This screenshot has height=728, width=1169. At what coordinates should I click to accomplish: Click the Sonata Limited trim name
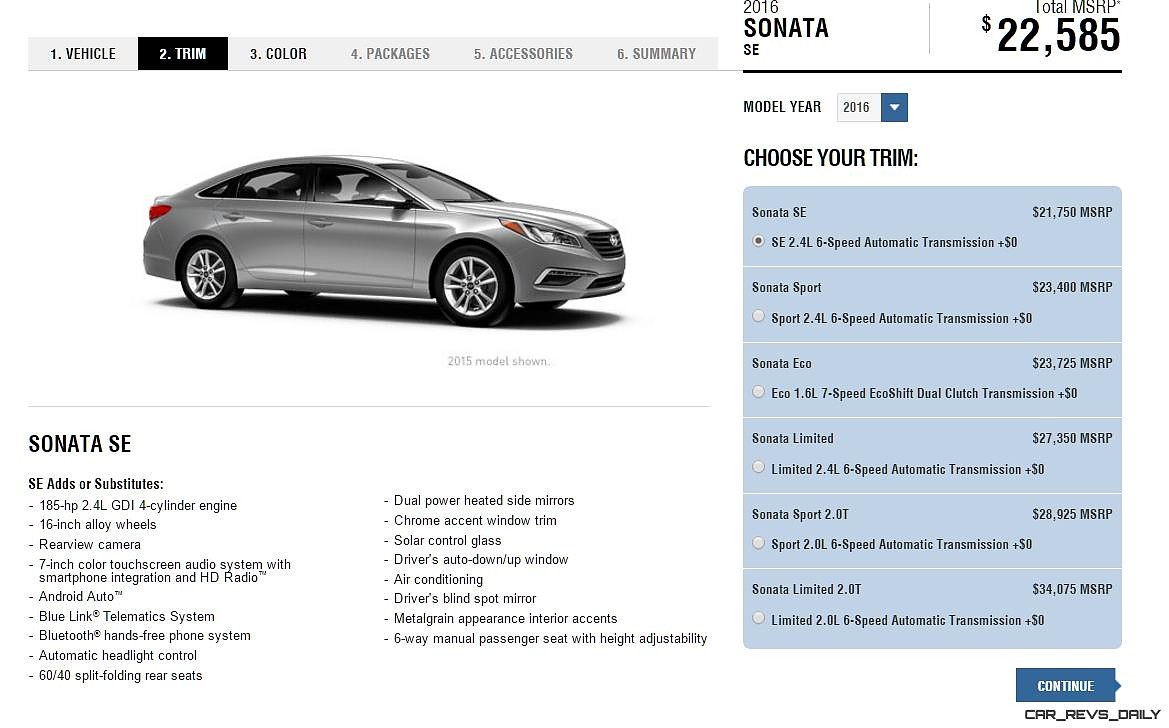point(793,439)
